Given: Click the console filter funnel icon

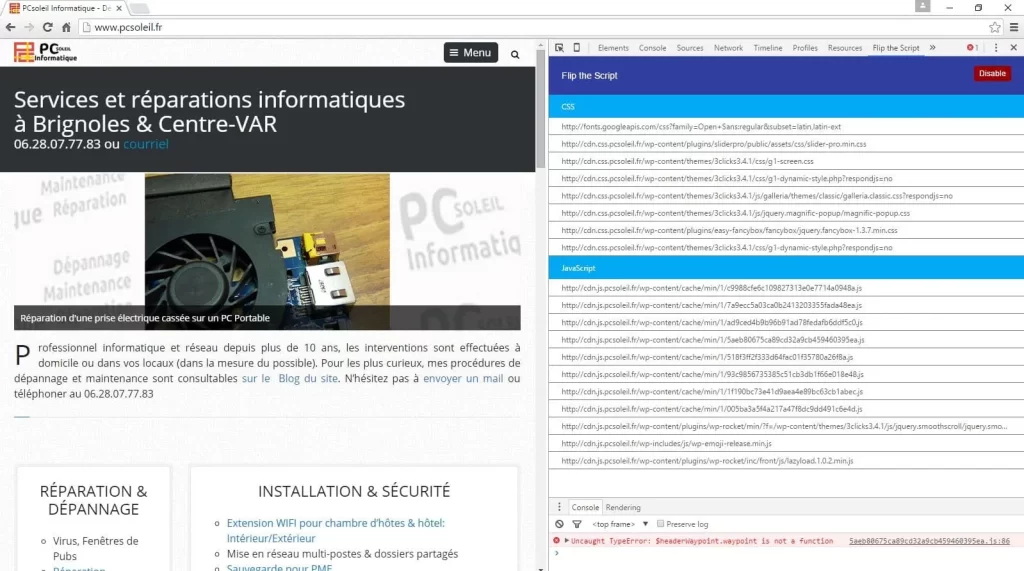Looking at the screenshot, I should (577, 524).
